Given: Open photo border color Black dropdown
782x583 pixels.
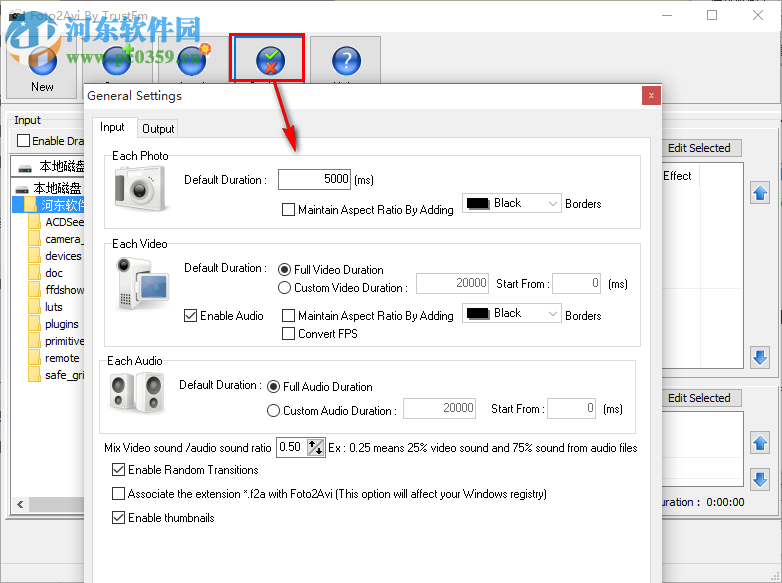Looking at the screenshot, I should coord(512,203).
